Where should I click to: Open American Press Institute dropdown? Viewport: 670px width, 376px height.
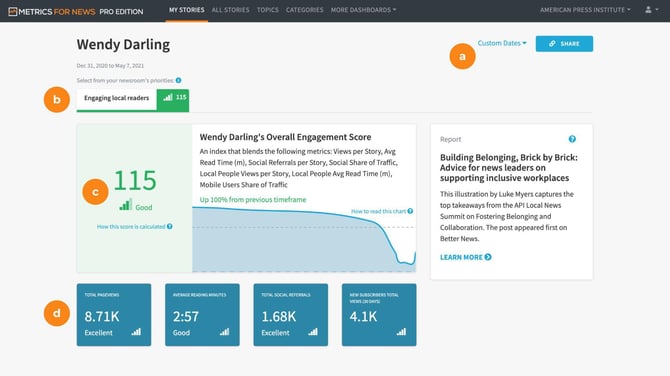585,10
